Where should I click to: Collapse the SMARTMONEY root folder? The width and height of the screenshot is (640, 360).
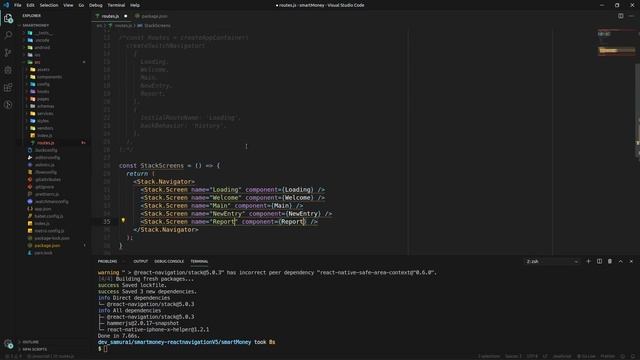click(36, 25)
